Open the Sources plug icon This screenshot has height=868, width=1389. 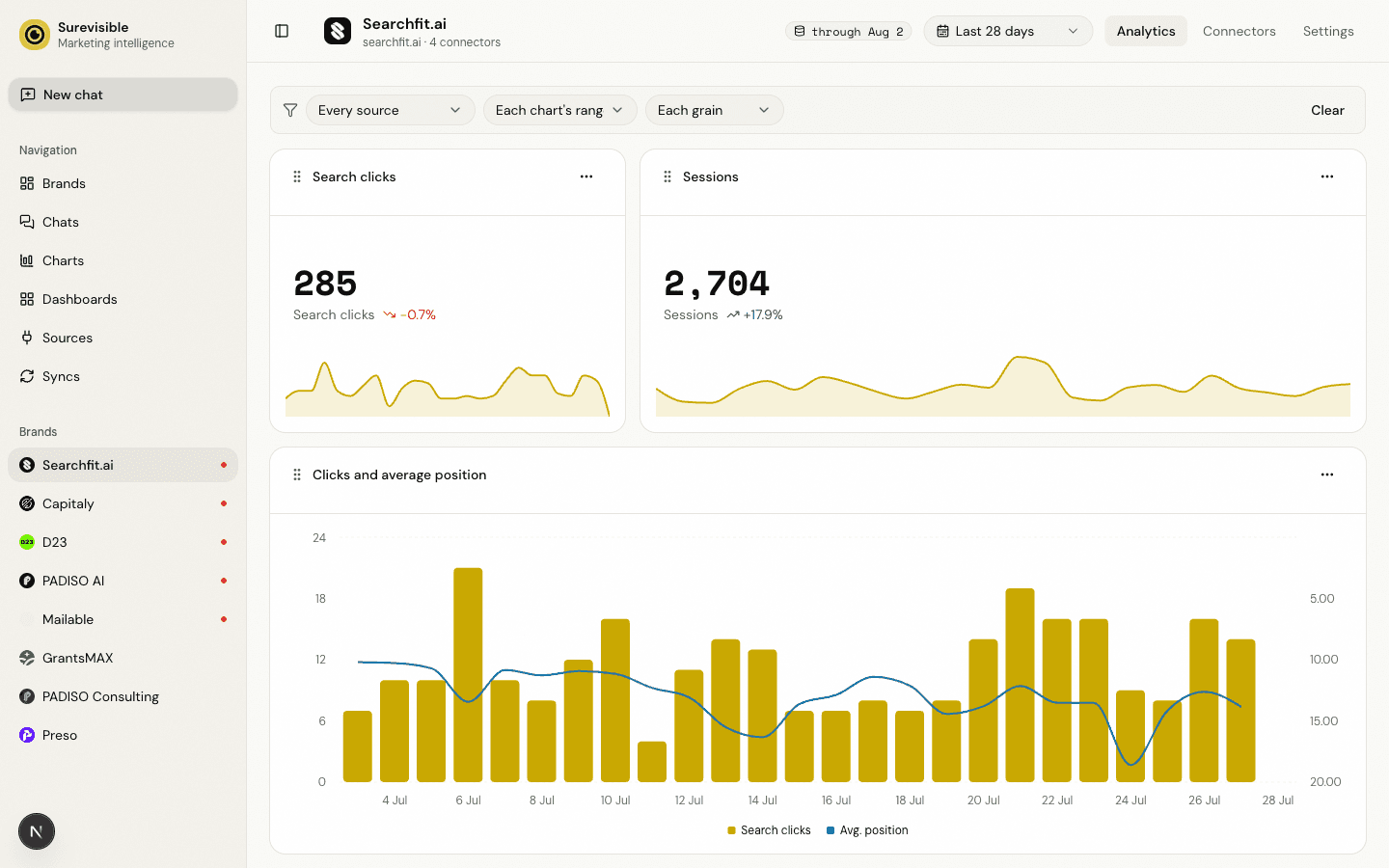(27, 338)
